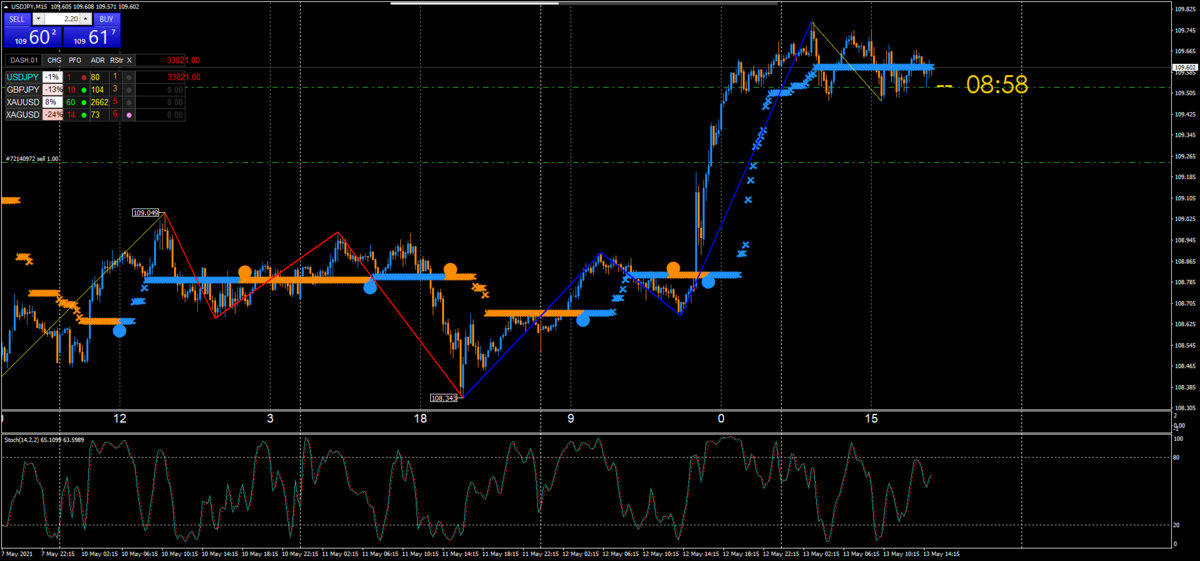The height and width of the screenshot is (561, 1200).
Task: Select the PFO column header
Action: point(75,60)
